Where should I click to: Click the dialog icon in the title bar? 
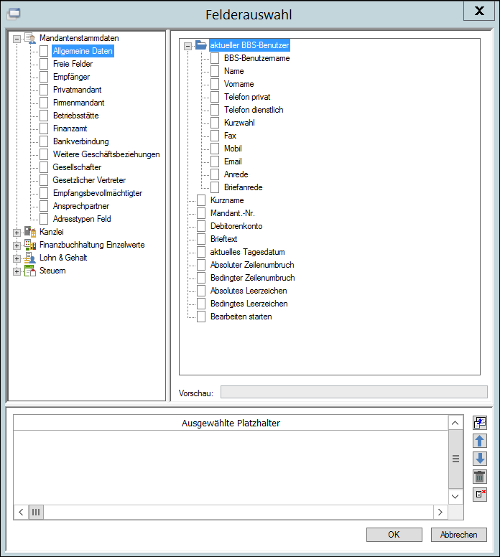[x=13, y=14]
